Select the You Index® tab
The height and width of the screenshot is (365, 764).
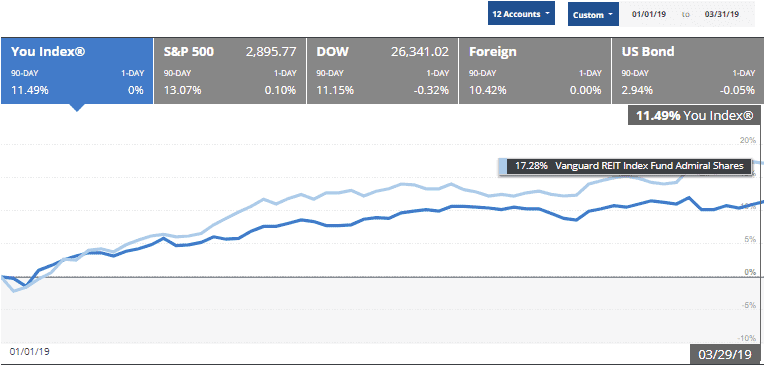[76, 71]
